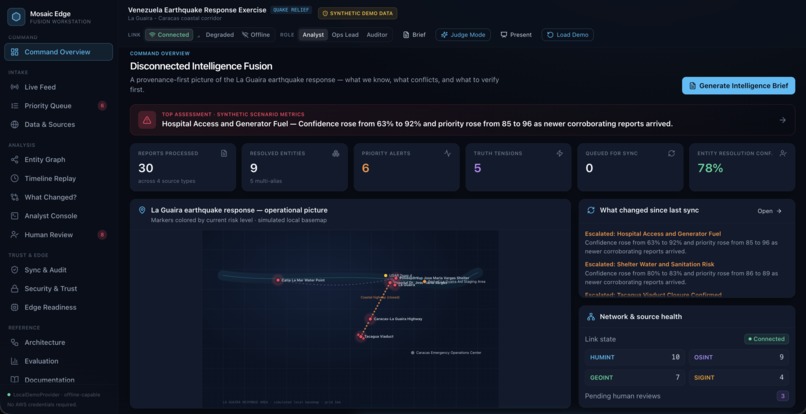Click the Resolved Entities cluster icon
Image resolution: width=806 pixels, height=414 pixels.
[x=336, y=153]
